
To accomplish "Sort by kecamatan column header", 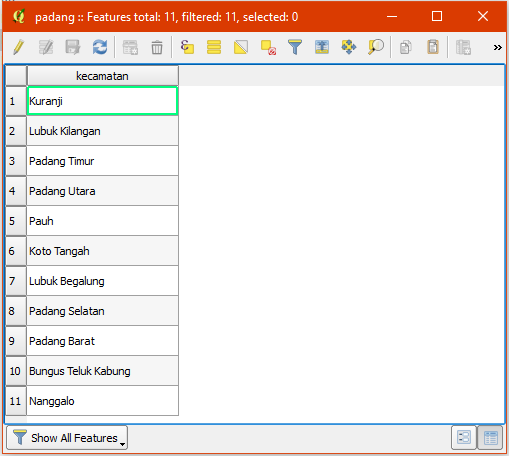I will 103,76.
